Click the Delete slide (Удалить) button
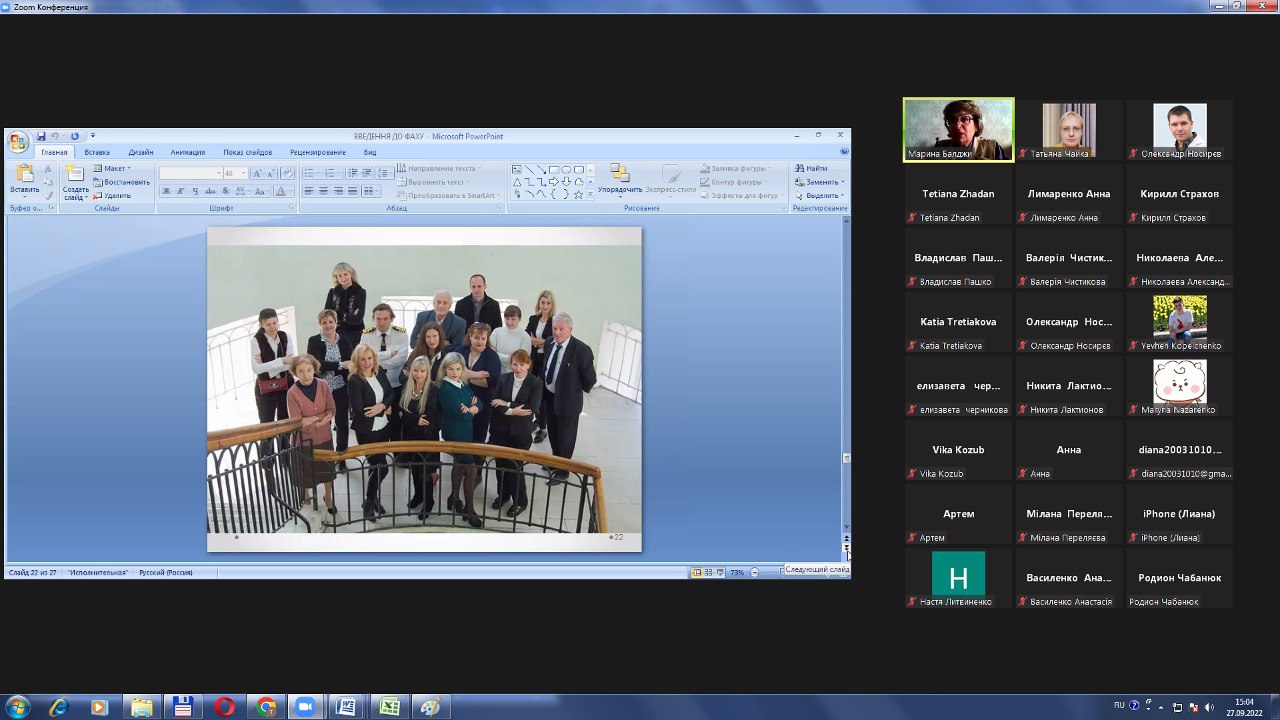 (117, 195)
